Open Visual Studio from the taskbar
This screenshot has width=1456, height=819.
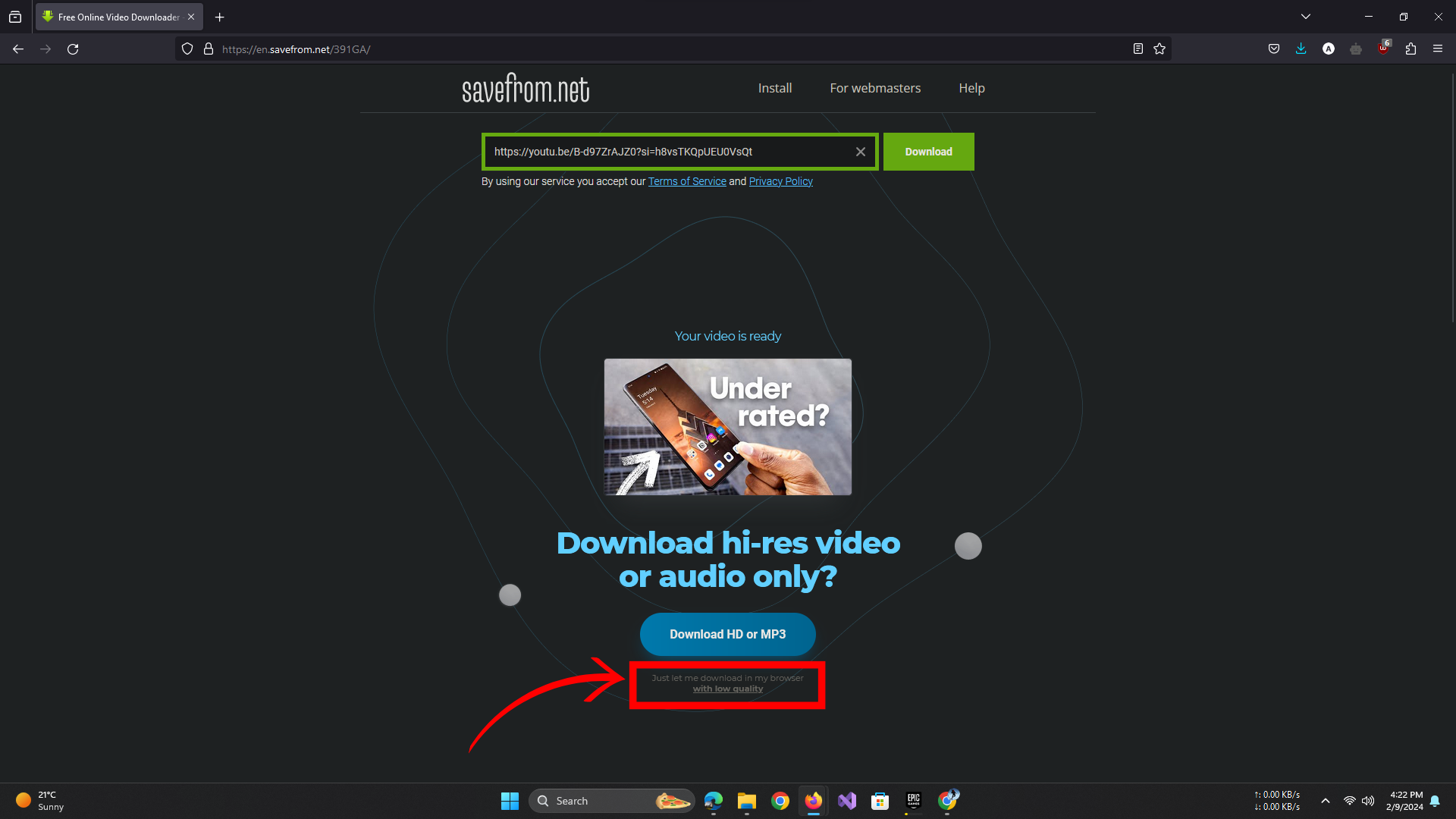(x=846, y=801)
